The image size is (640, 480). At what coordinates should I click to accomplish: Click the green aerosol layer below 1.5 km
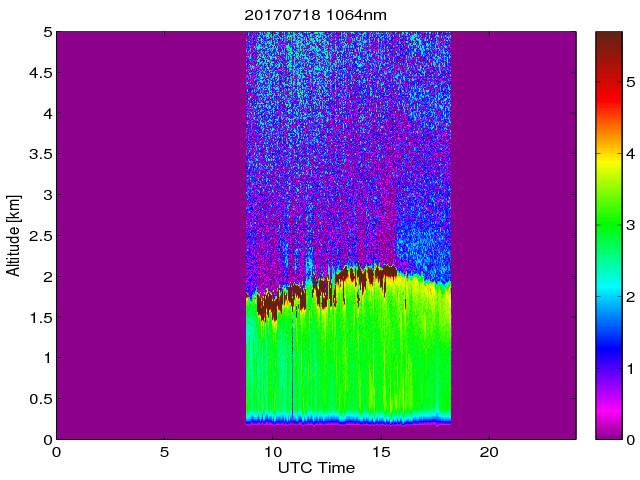click(x=340, y=360)
